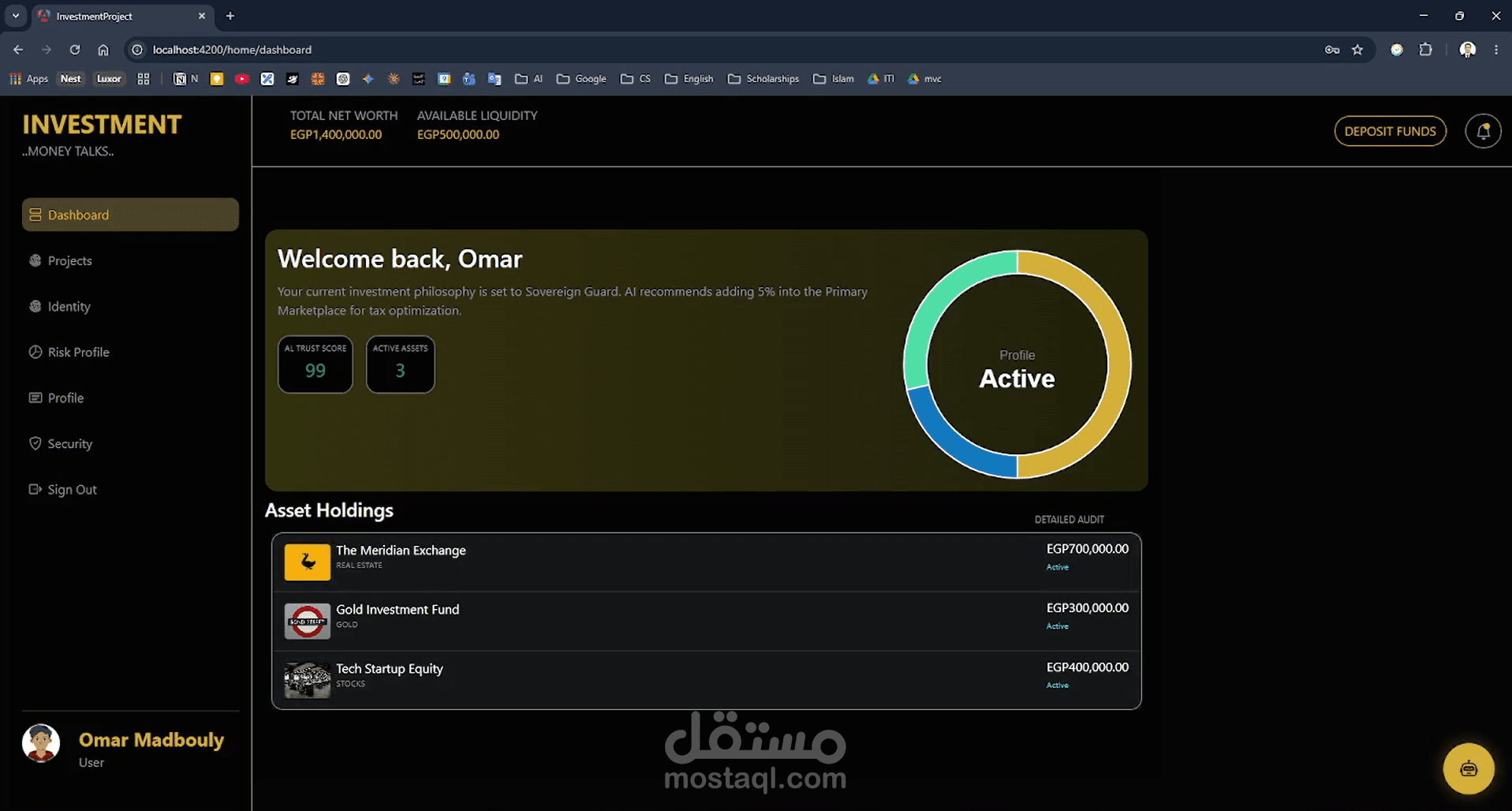Click the browser back arrow
1512x811 pixels.
(x=18, y=50)
